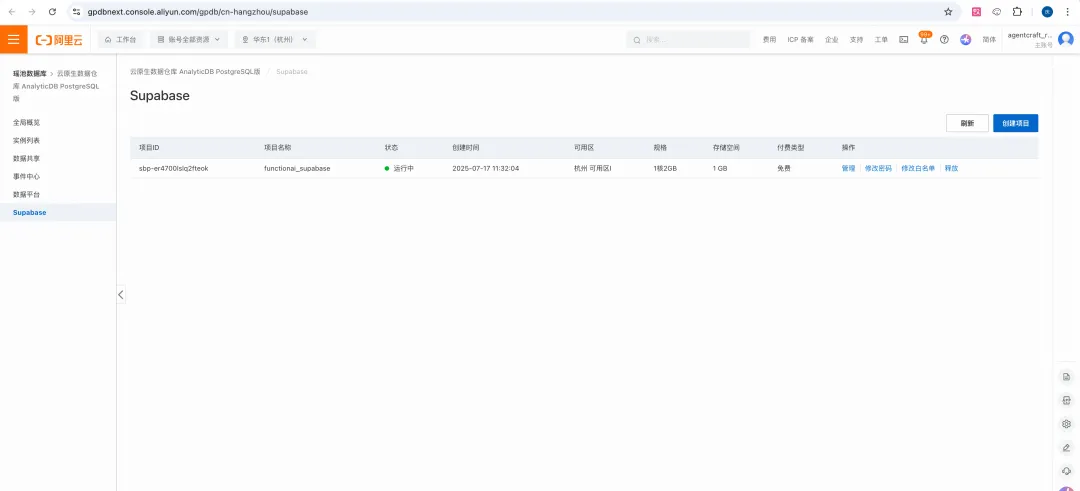This screenshot has width=1080, height=491.
Task: Open the Chrome three-dot menu
Action: pyautogui.click(x=1068, y=12)
